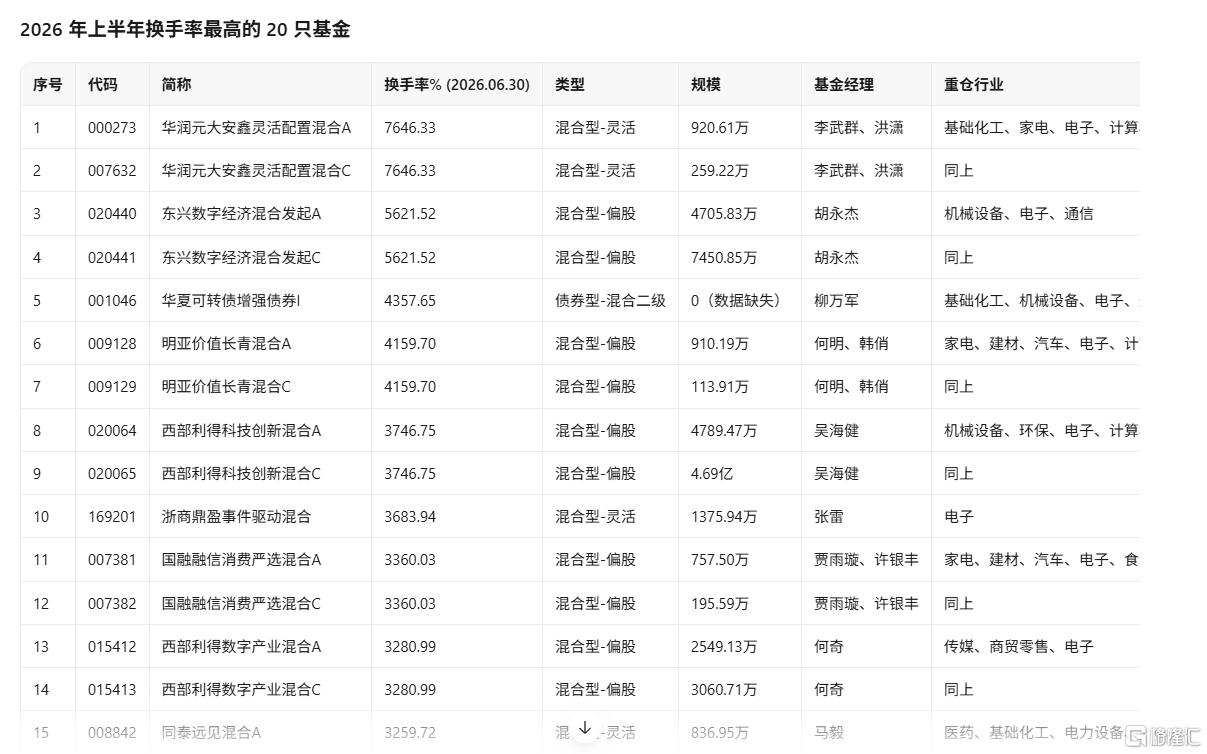This screenshot has width=1207, height=754.
Task: Click the size value 195.59万
Action: pos(720,604)
